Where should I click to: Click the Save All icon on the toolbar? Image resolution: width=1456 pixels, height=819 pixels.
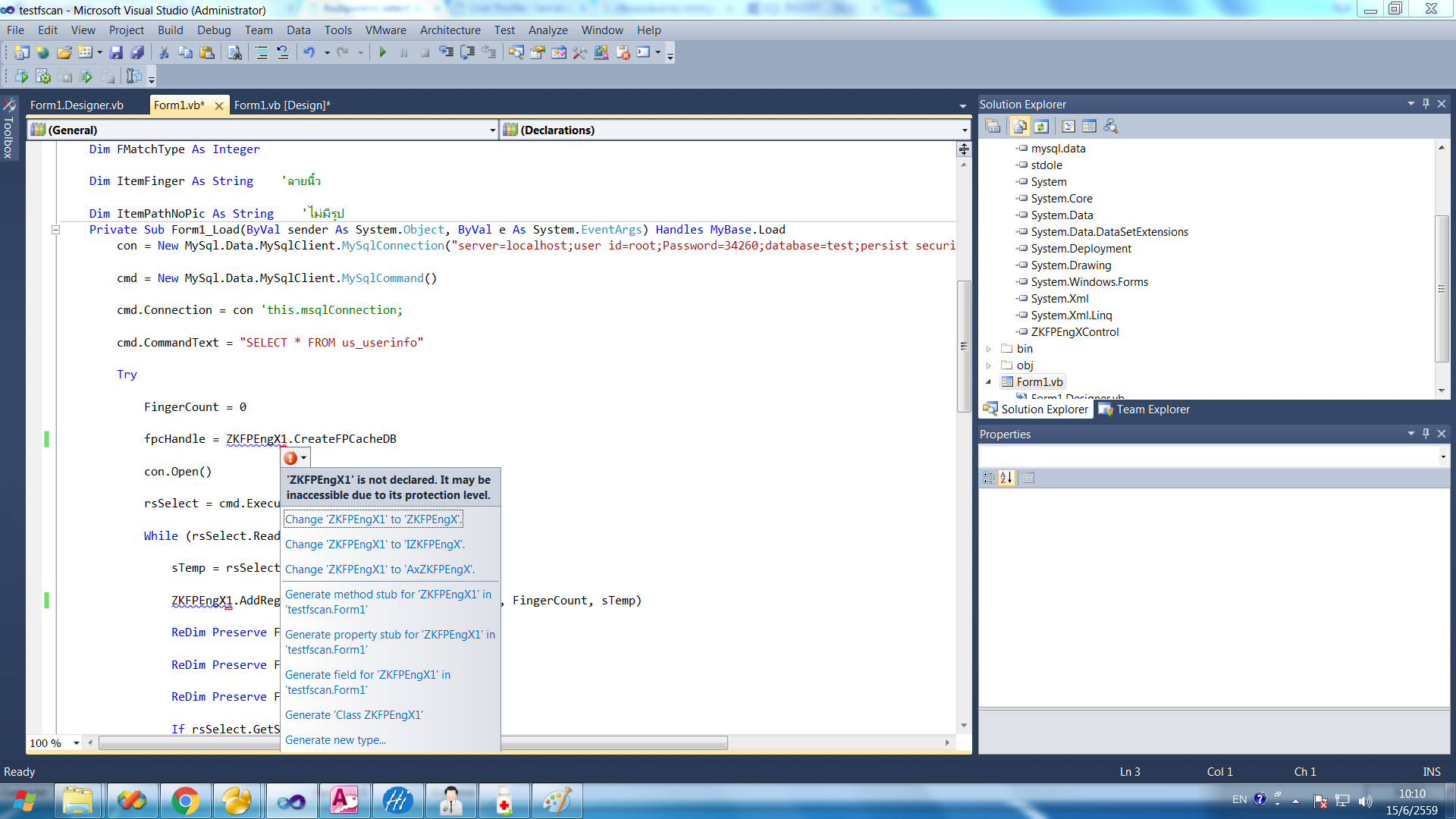(137, 52)
